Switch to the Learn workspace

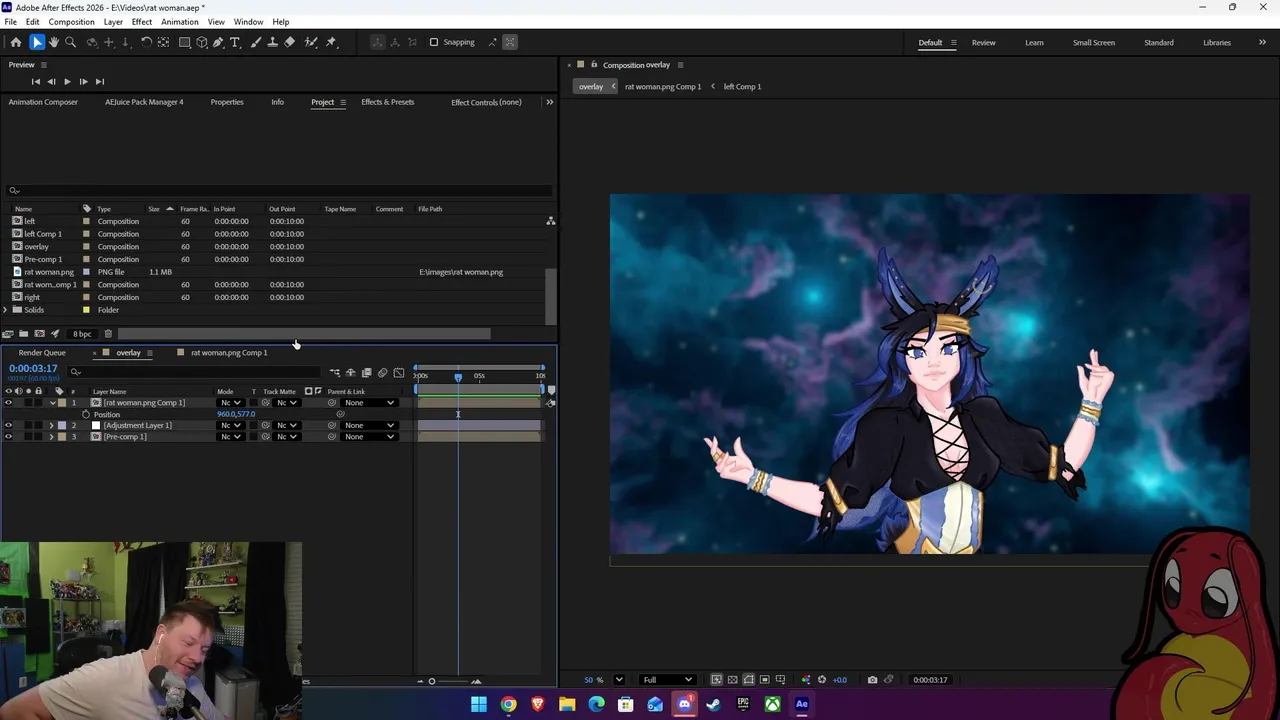pyautogui.click(x=1034, y=43)
